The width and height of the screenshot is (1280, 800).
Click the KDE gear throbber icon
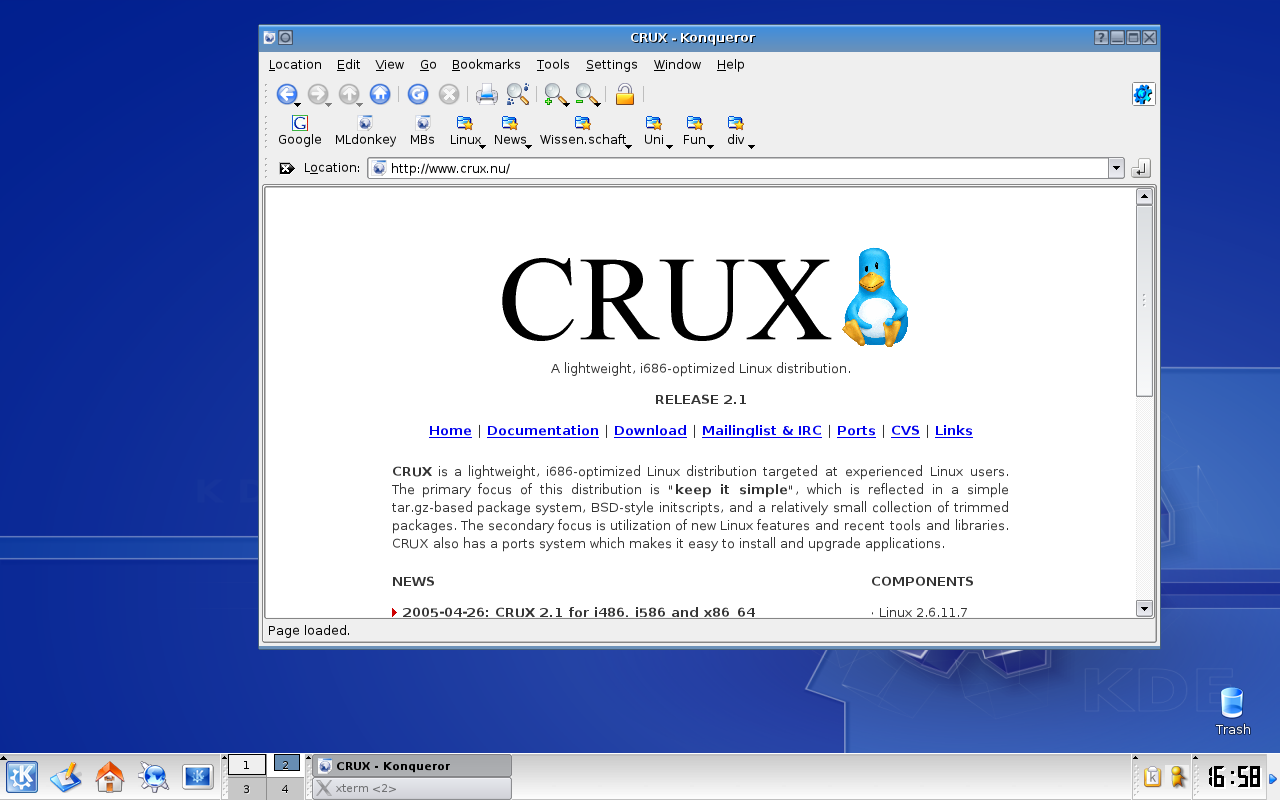click(1143, 94)
